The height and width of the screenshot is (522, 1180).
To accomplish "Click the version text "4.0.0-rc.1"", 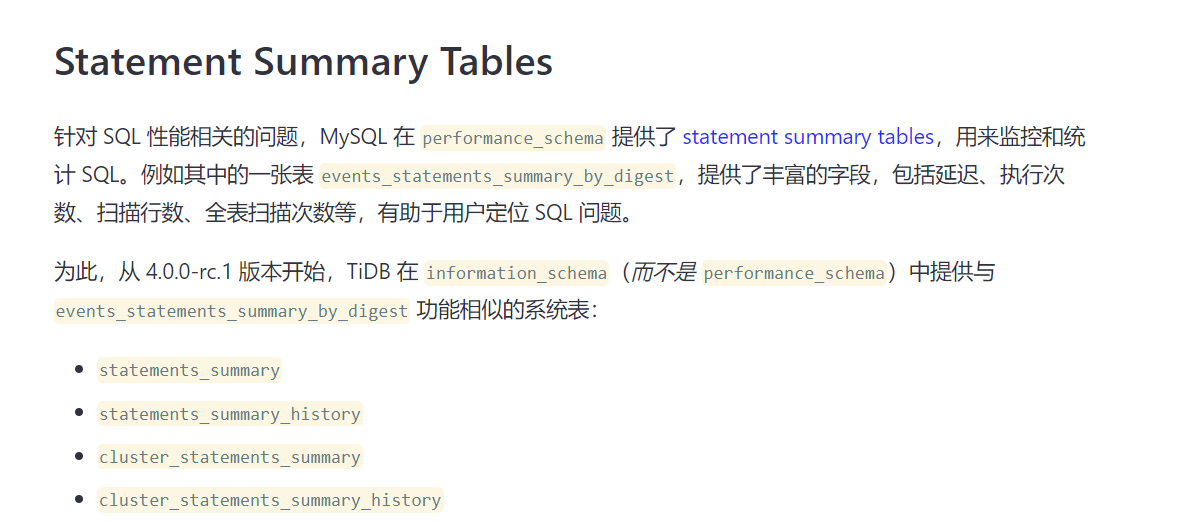I will pyautogui.click(x=187, y=272).
